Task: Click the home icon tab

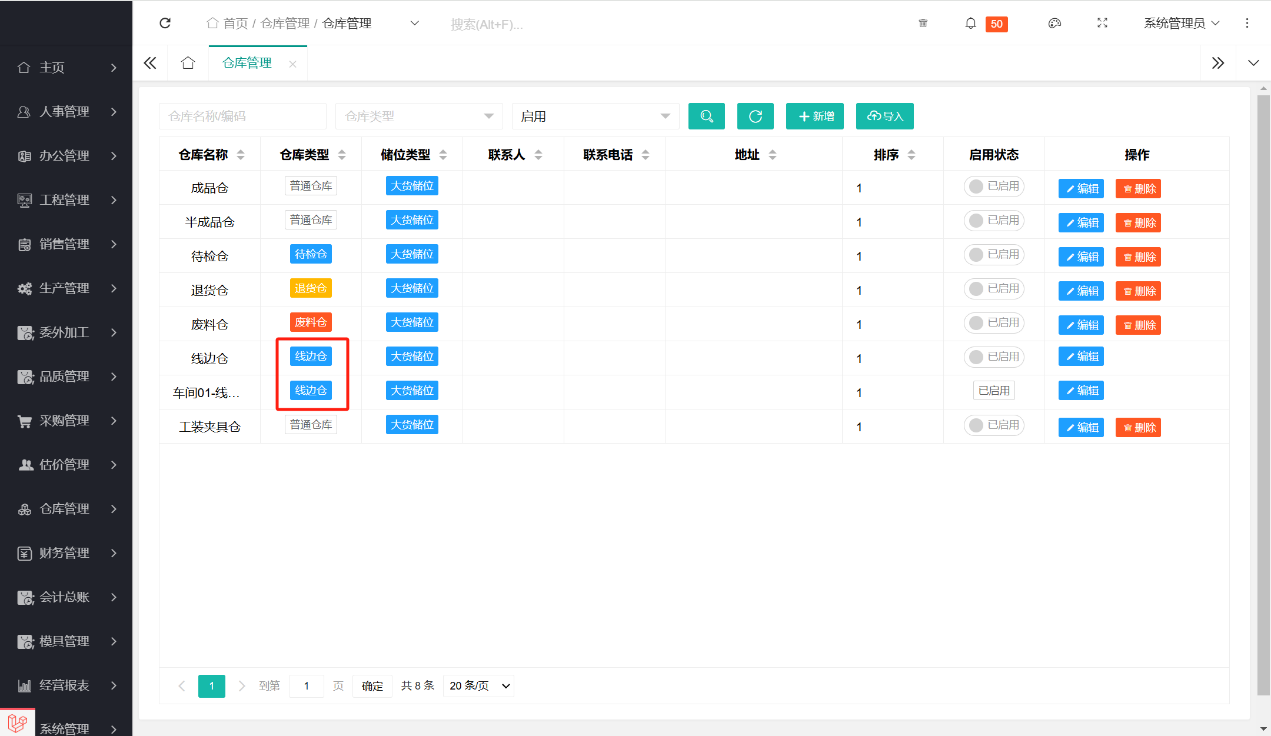Action: tap(187, 63)
